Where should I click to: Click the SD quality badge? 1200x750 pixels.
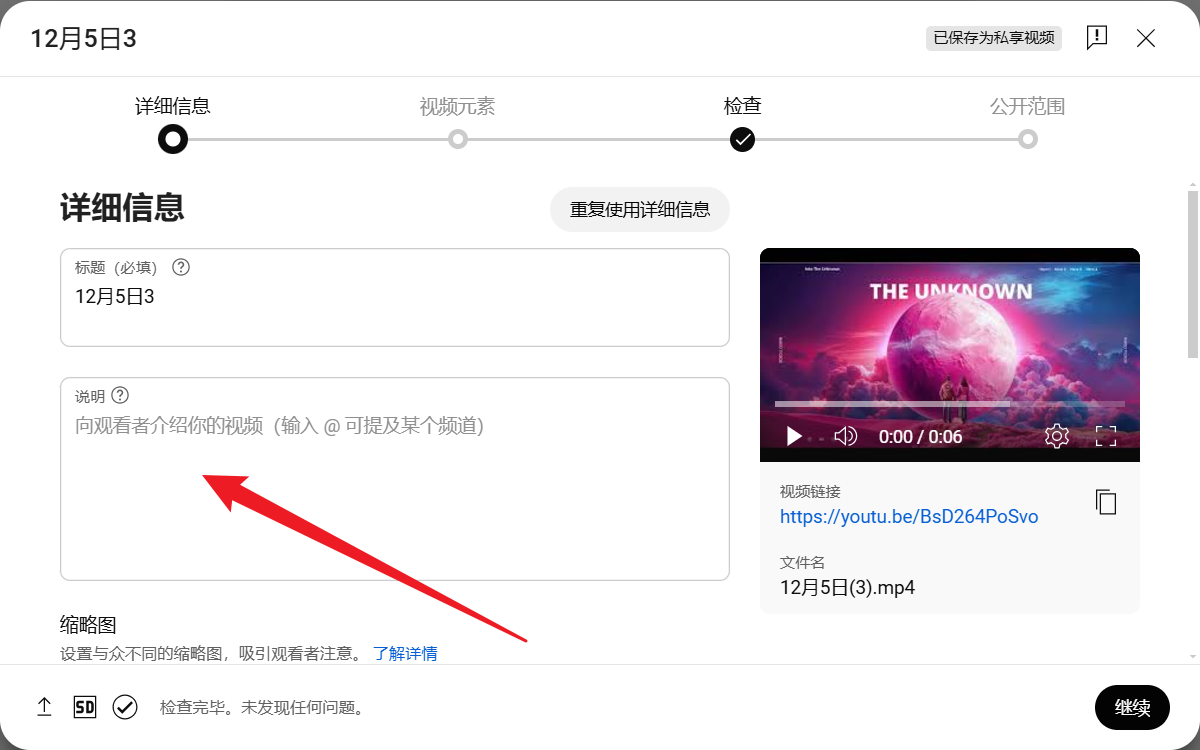[85, 707]
